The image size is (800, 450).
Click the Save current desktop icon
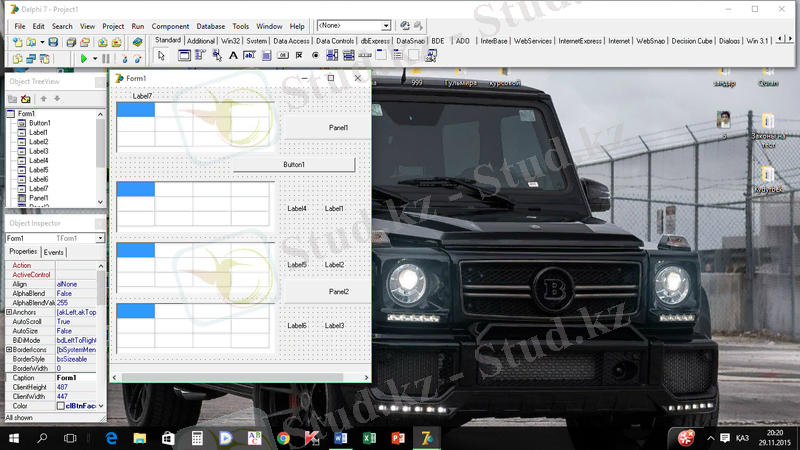[x=405, y=26]
